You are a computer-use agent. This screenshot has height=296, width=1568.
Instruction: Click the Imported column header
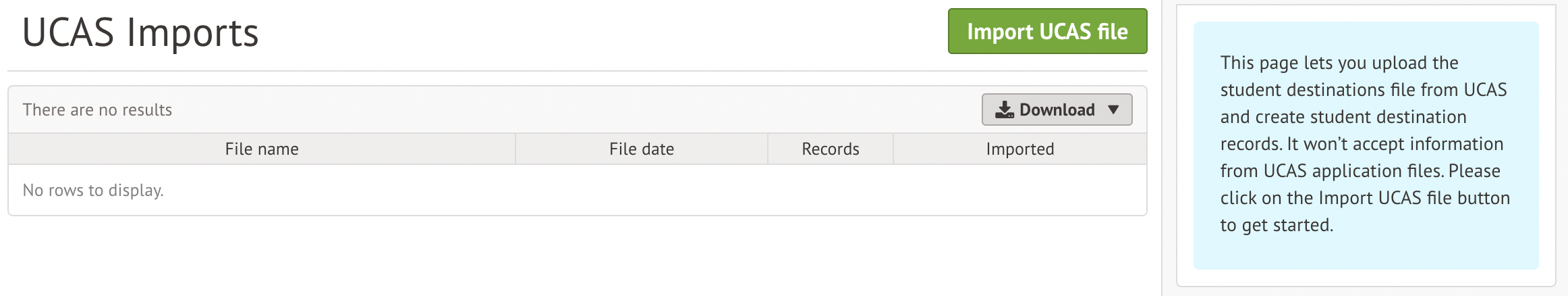[1019, 149]
